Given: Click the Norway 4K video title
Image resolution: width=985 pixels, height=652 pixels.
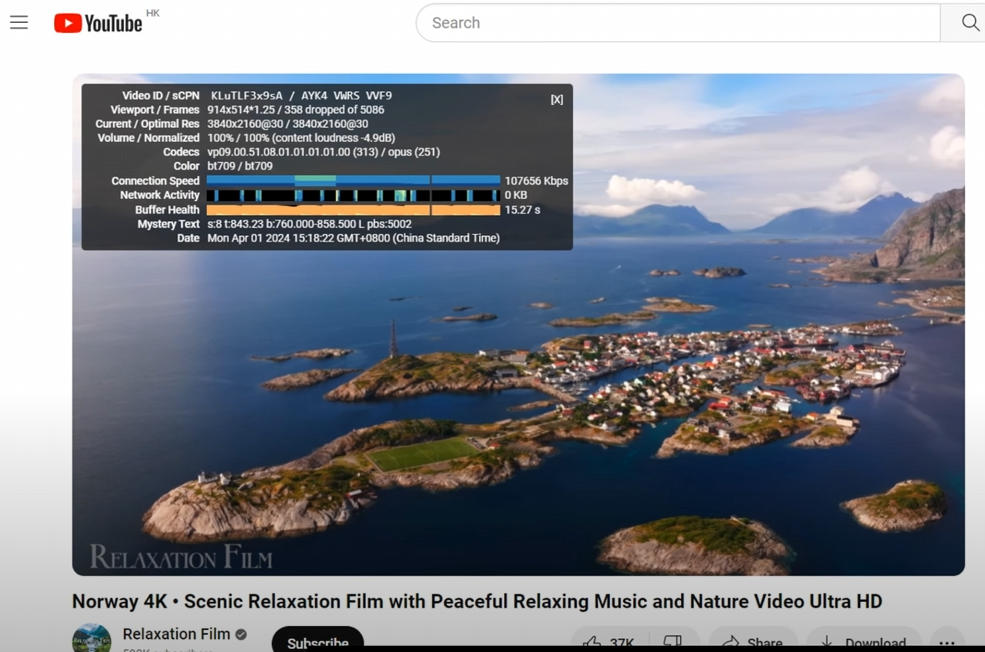Looking at the screenshot, I should click(477, 601).
